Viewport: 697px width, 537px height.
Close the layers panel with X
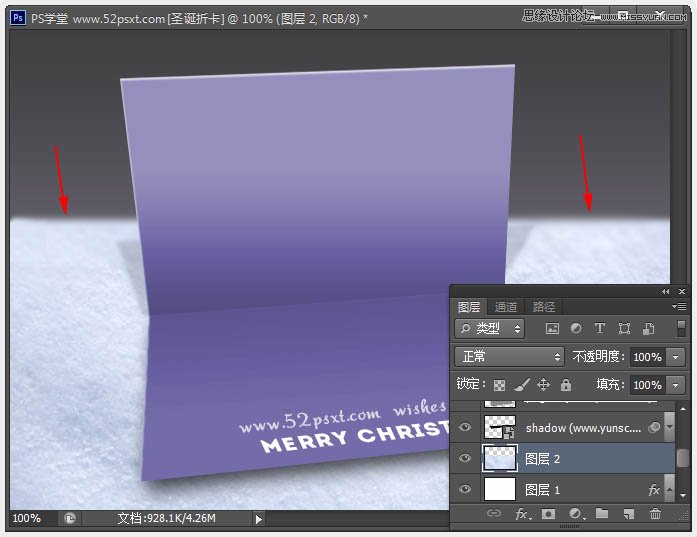(682, 292)
